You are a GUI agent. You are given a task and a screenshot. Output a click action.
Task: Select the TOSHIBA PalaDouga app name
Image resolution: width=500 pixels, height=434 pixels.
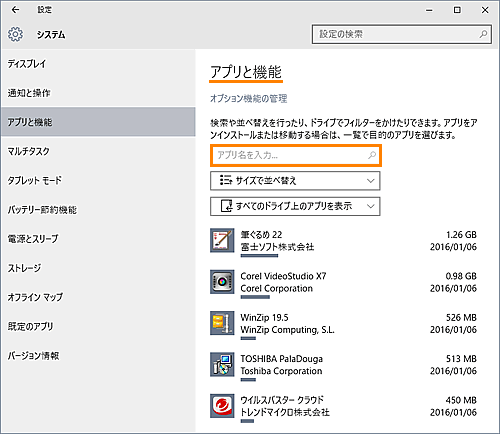[x=282, y=359]
